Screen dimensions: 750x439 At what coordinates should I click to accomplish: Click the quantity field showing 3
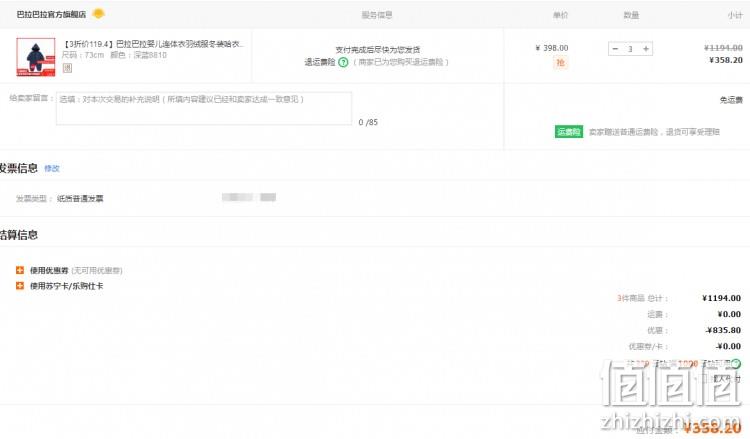point(630,49)
